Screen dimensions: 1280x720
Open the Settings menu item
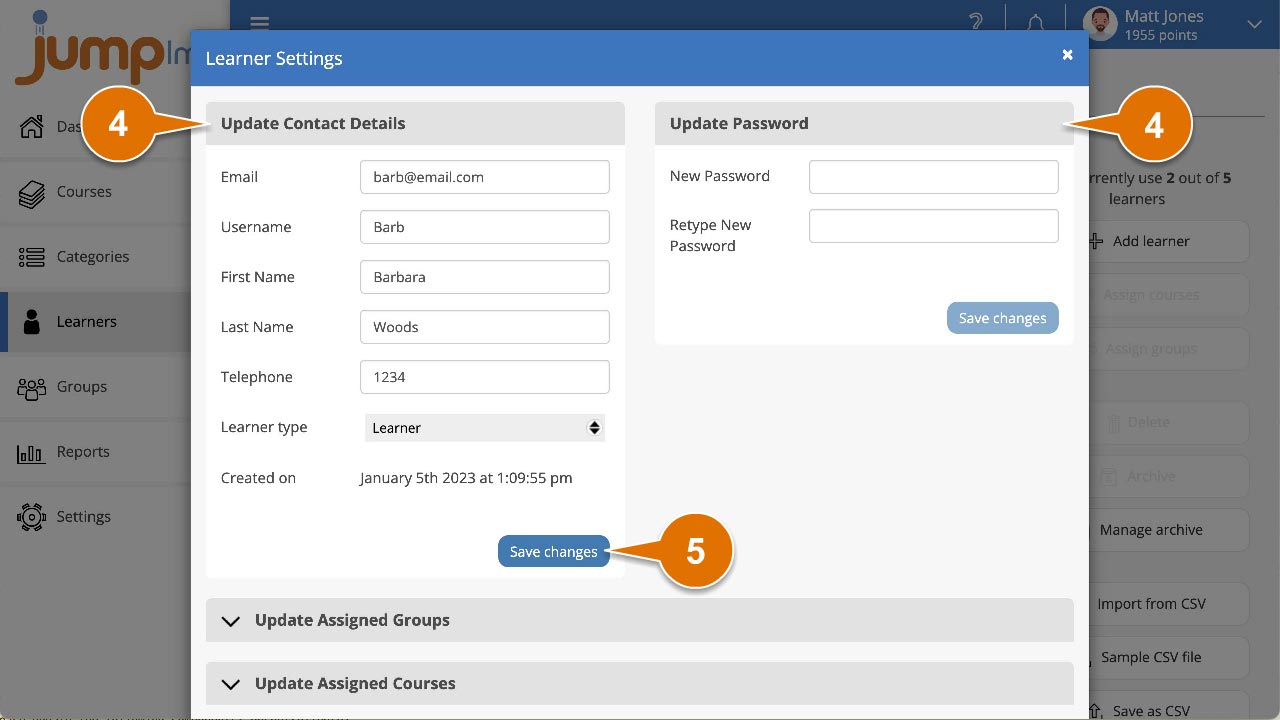(x=84, y=516)
